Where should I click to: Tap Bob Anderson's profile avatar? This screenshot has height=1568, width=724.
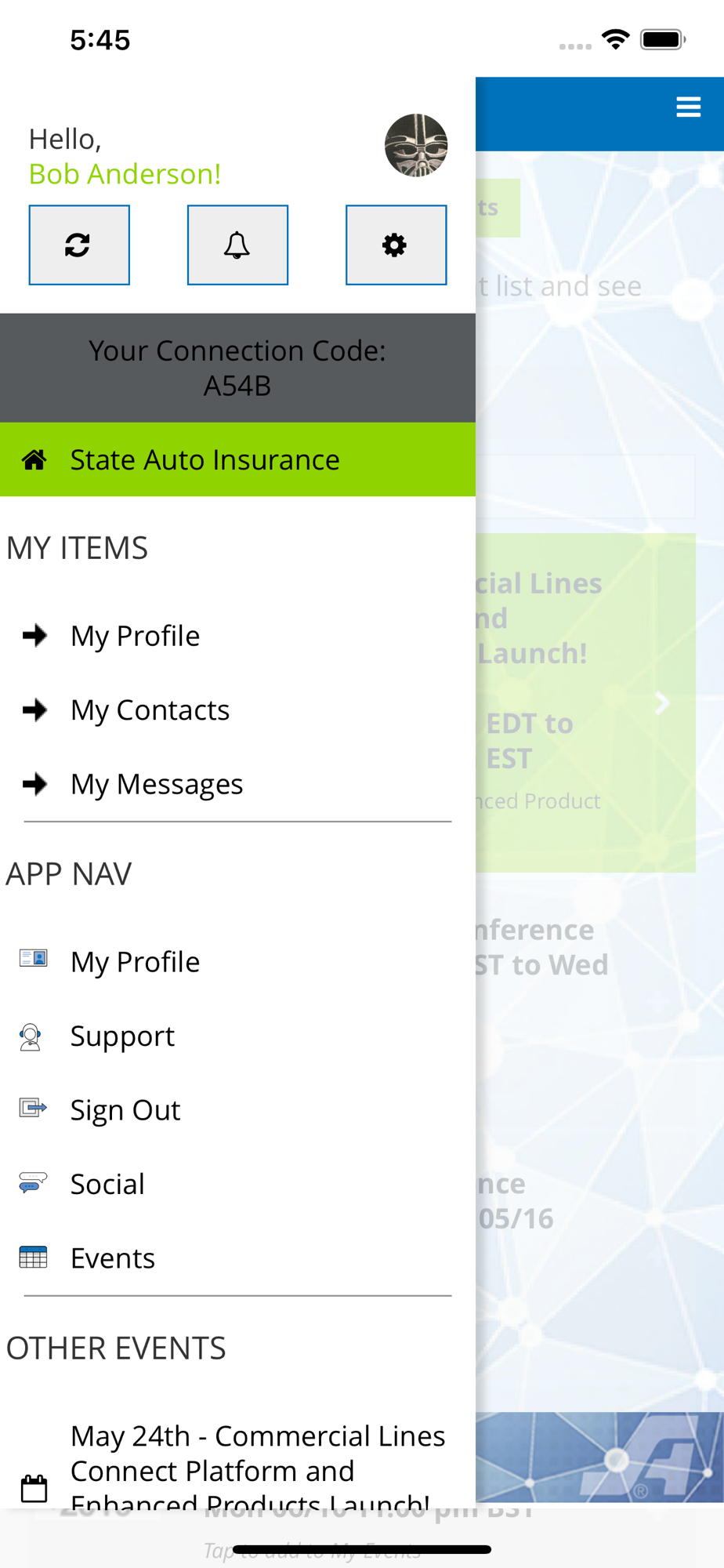coord(415,146)
